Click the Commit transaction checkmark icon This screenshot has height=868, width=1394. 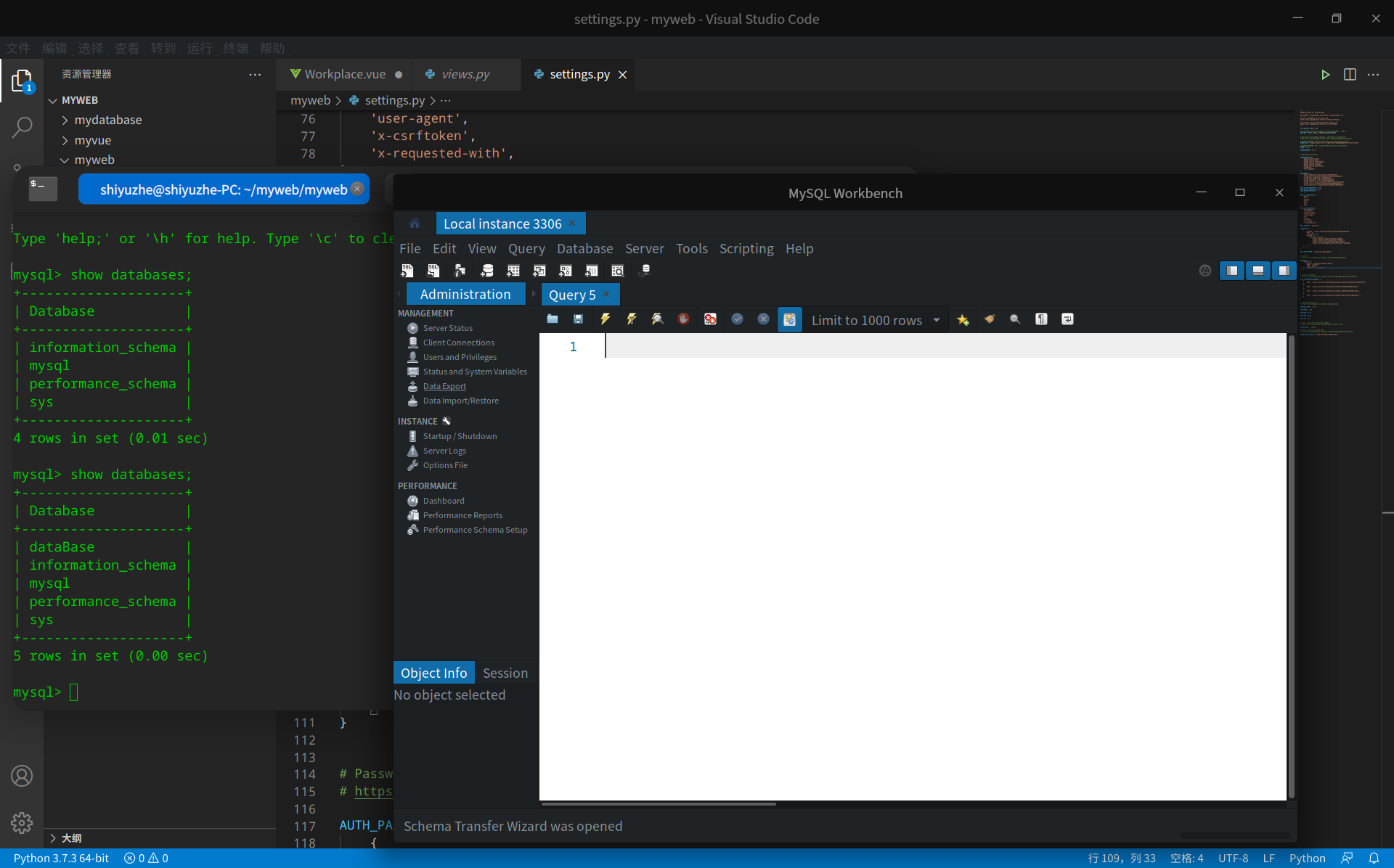pyautogui.click(x=737, y=319)
